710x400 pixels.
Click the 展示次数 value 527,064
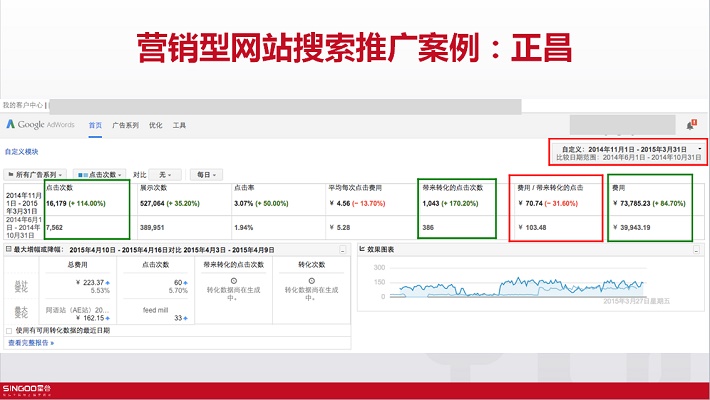(x=152, y=203)
